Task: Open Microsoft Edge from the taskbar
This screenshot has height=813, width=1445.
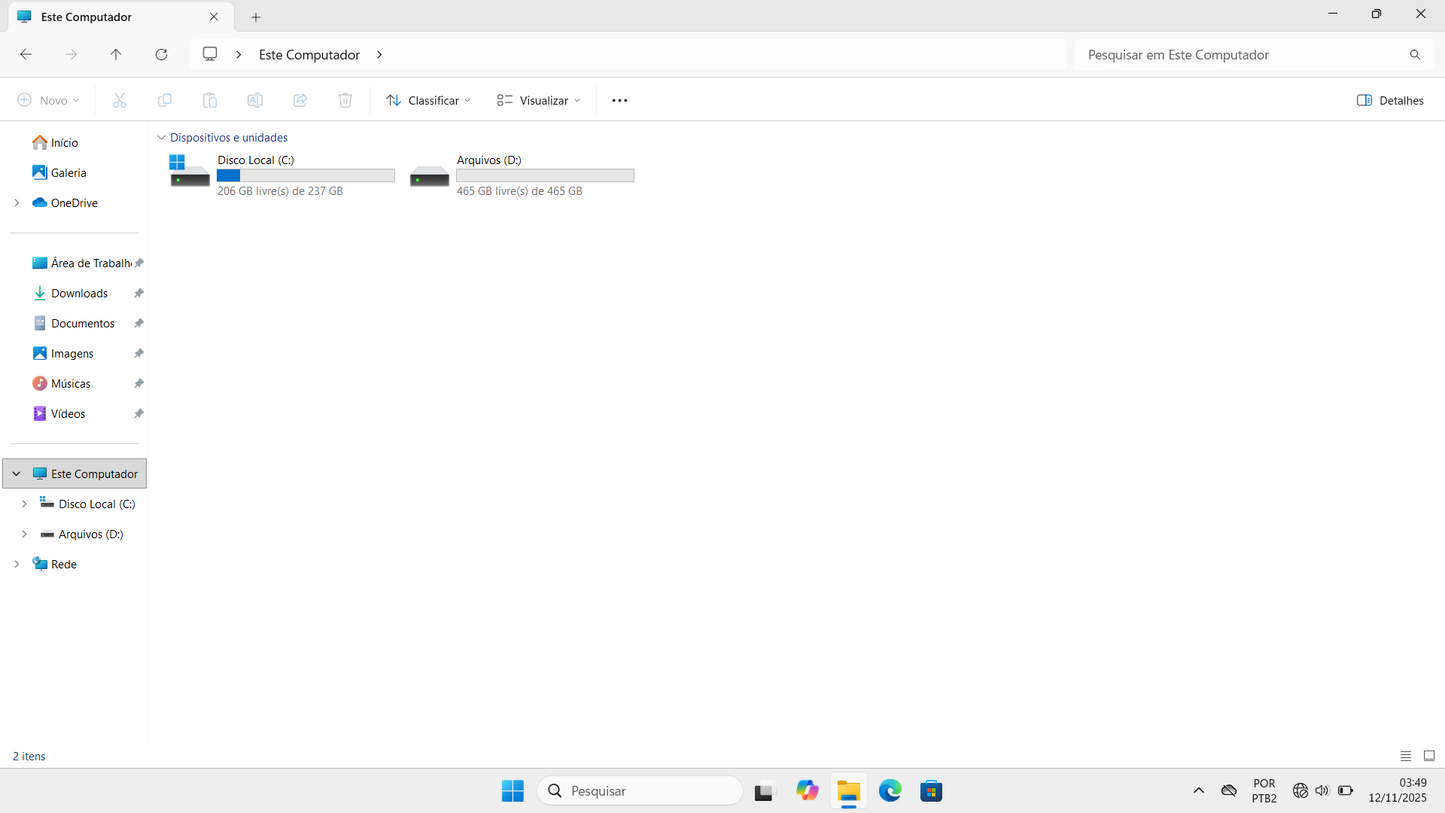Action: [x=889, y=790]
